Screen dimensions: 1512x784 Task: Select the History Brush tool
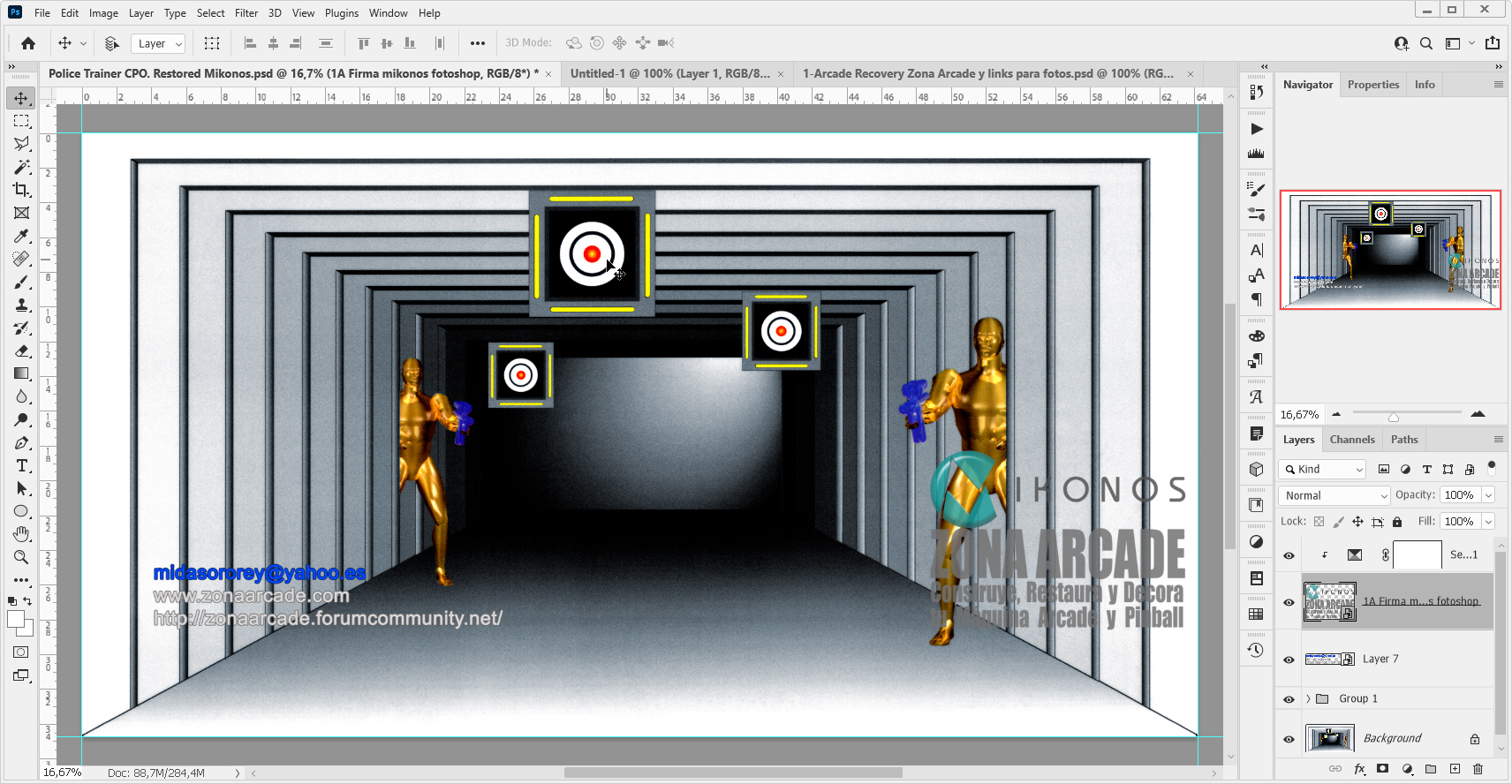pos(21,328)
